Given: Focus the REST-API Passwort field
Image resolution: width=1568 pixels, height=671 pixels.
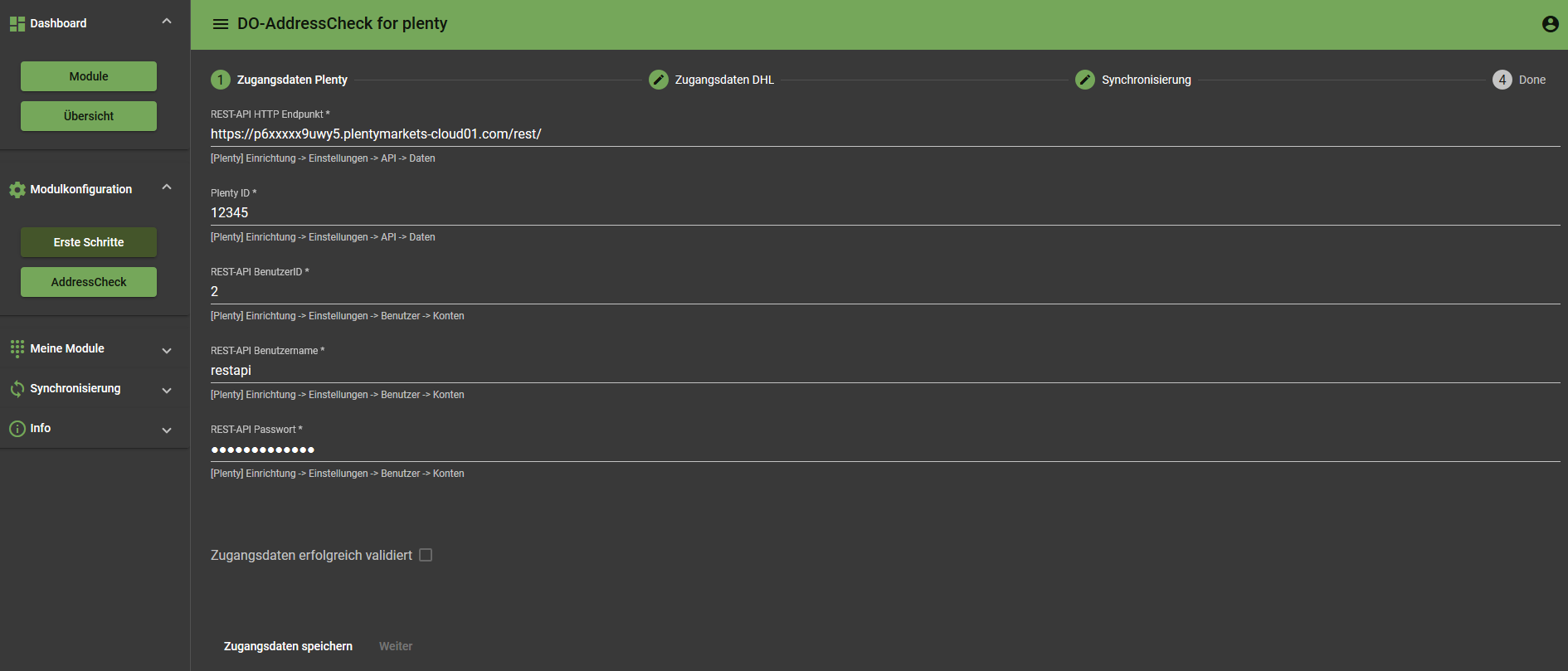Looking at the screenshot, I should 884,450.
